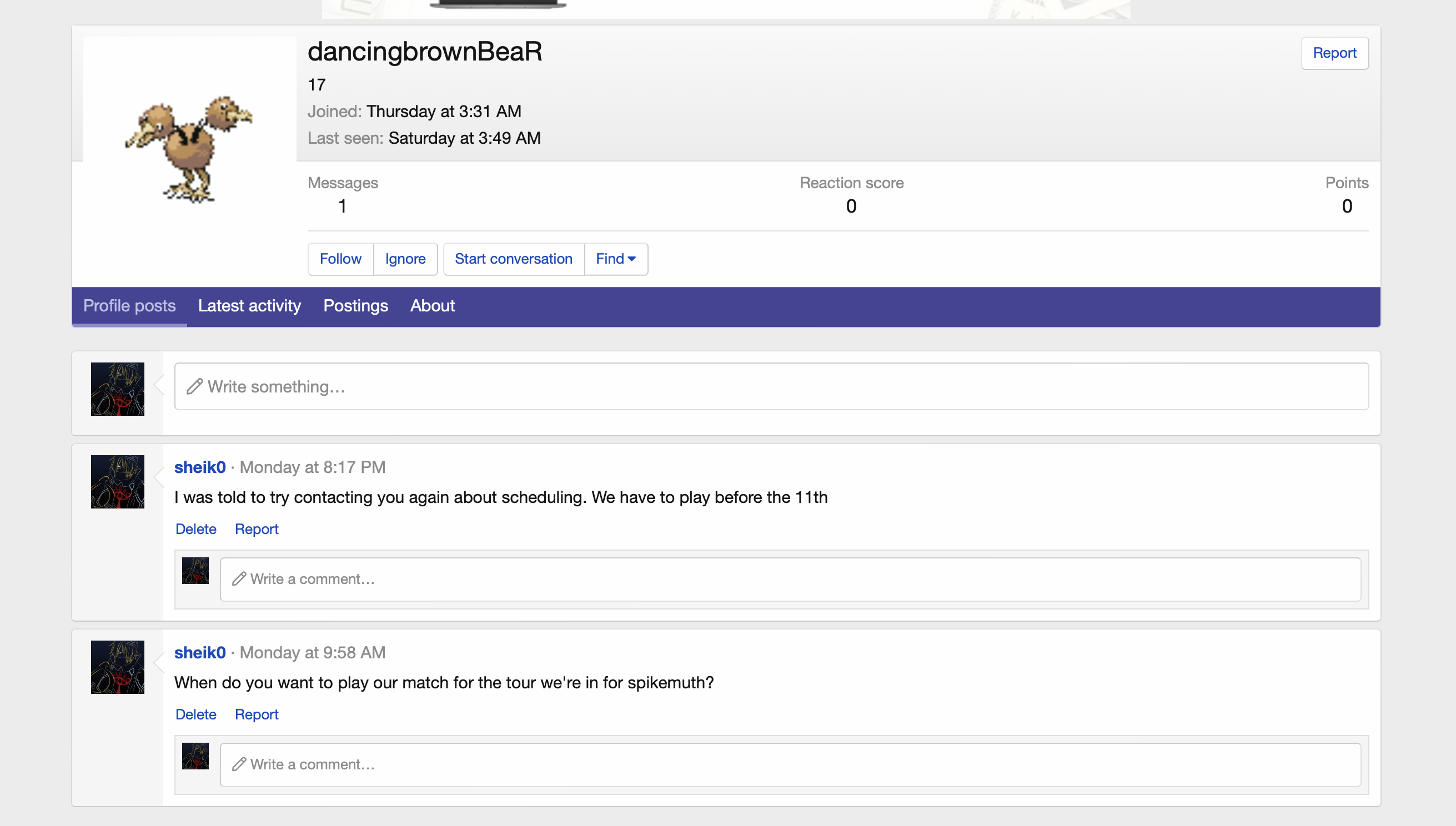This screenshot has height=826, width=1456.
Task: Click the post text about scheduling before the 11th
Action: (x=501, y=497)
